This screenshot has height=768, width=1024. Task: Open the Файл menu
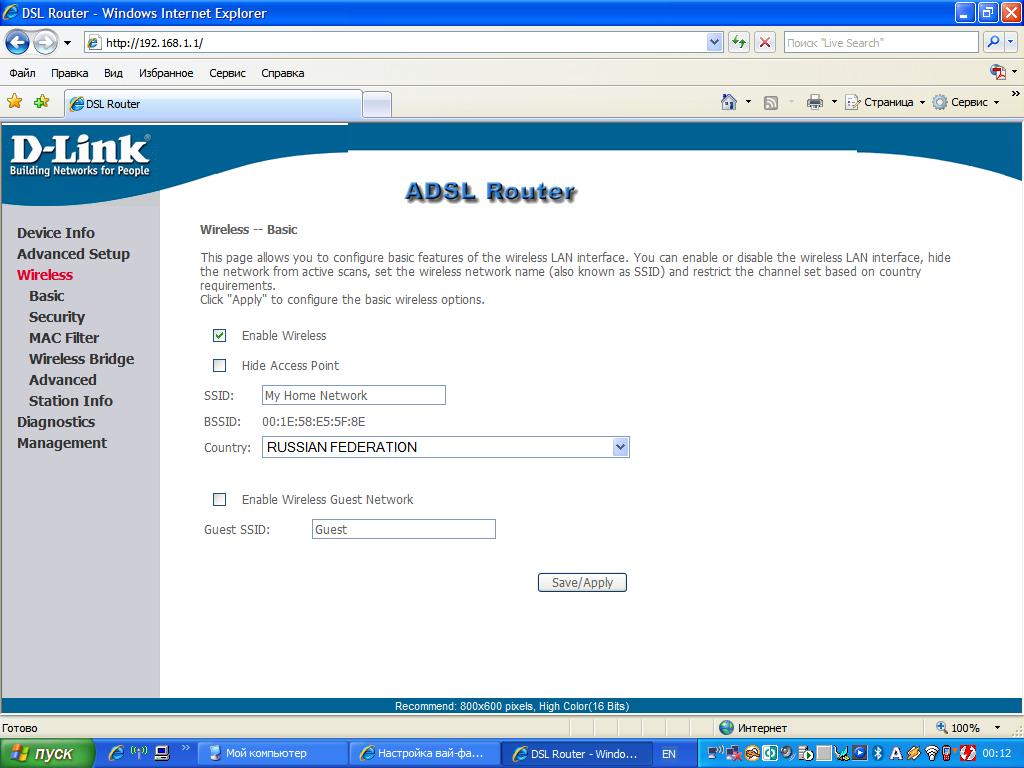coord(22,72)
